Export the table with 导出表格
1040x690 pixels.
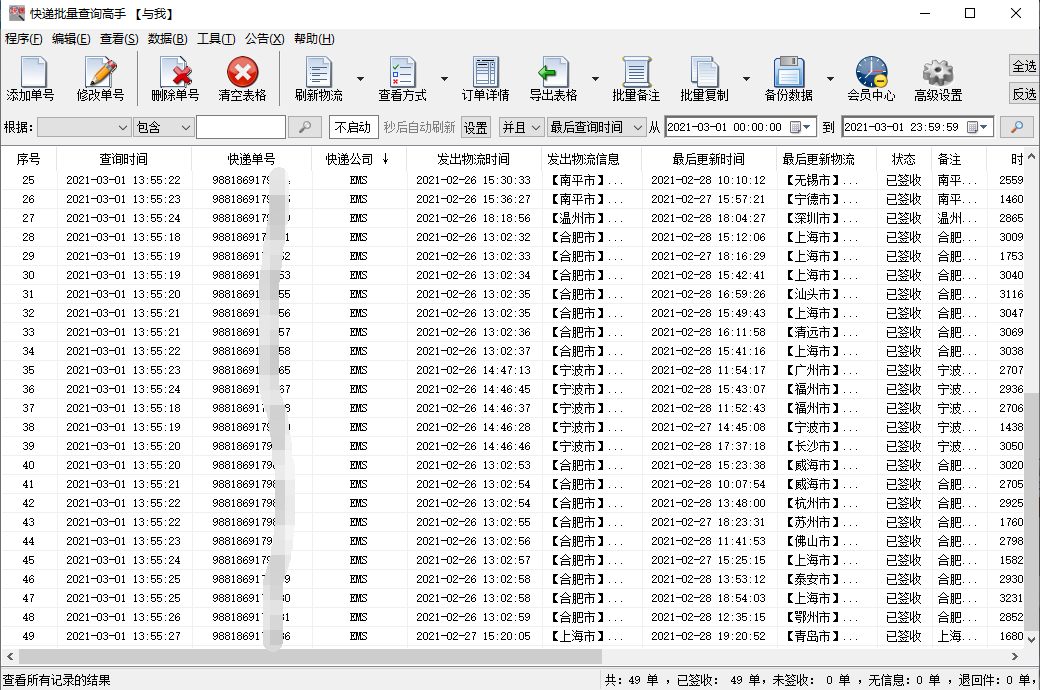[x=553, y=78]
